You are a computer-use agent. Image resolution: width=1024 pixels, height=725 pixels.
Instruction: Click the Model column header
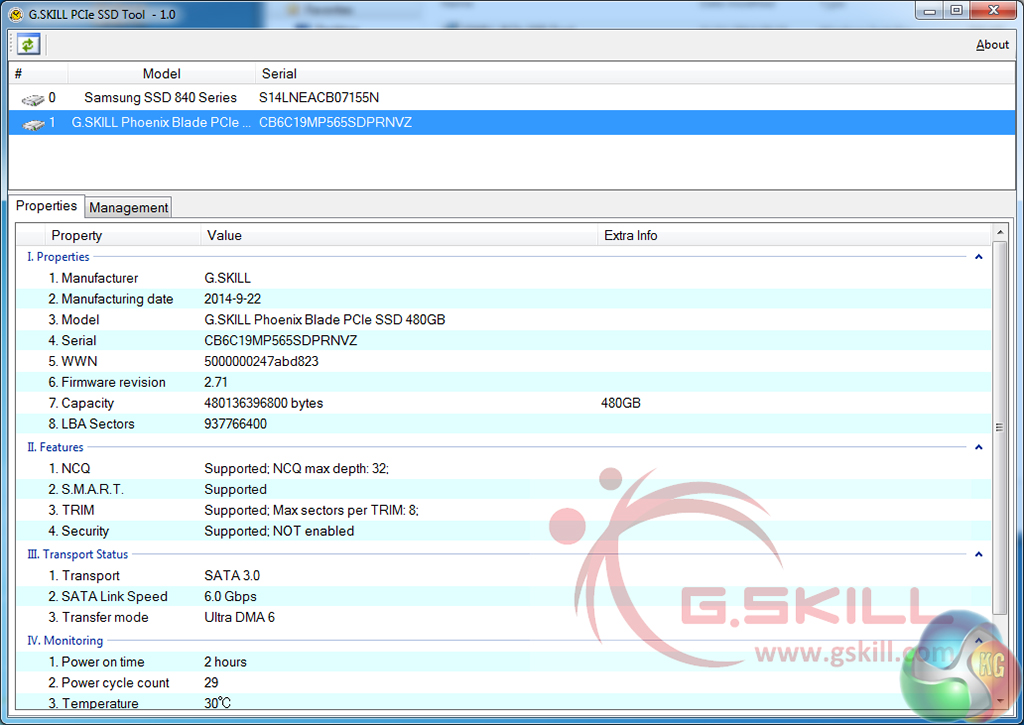161,74
